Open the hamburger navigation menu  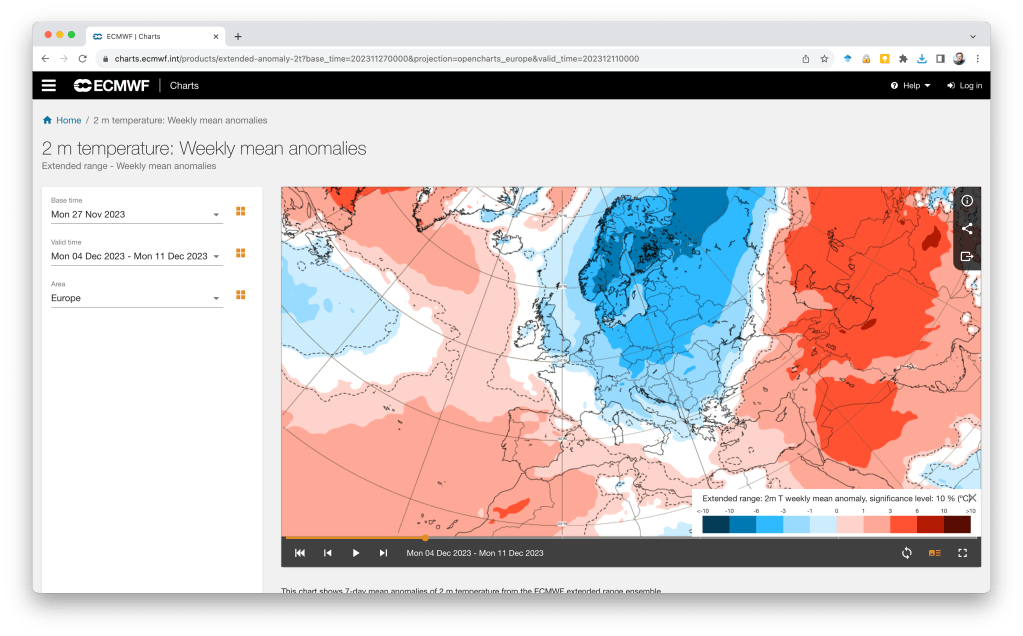click(49, 86)
